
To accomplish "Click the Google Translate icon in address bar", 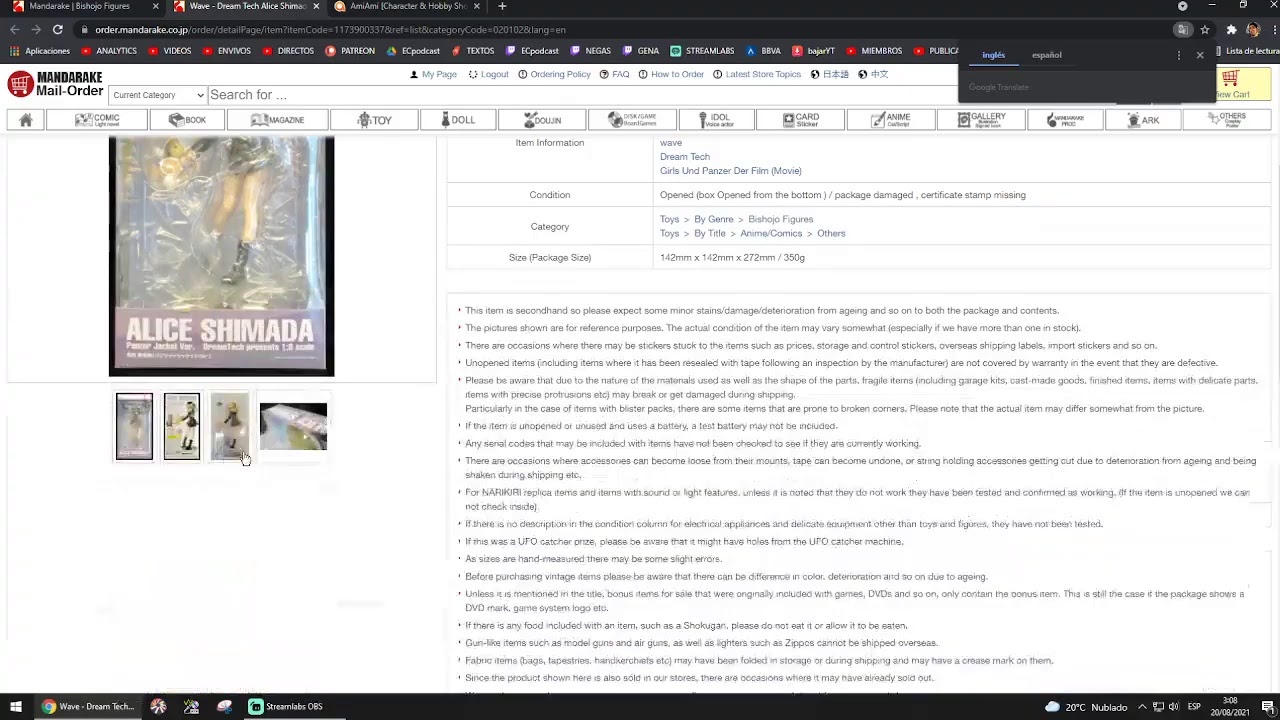I will [1182, 30].
